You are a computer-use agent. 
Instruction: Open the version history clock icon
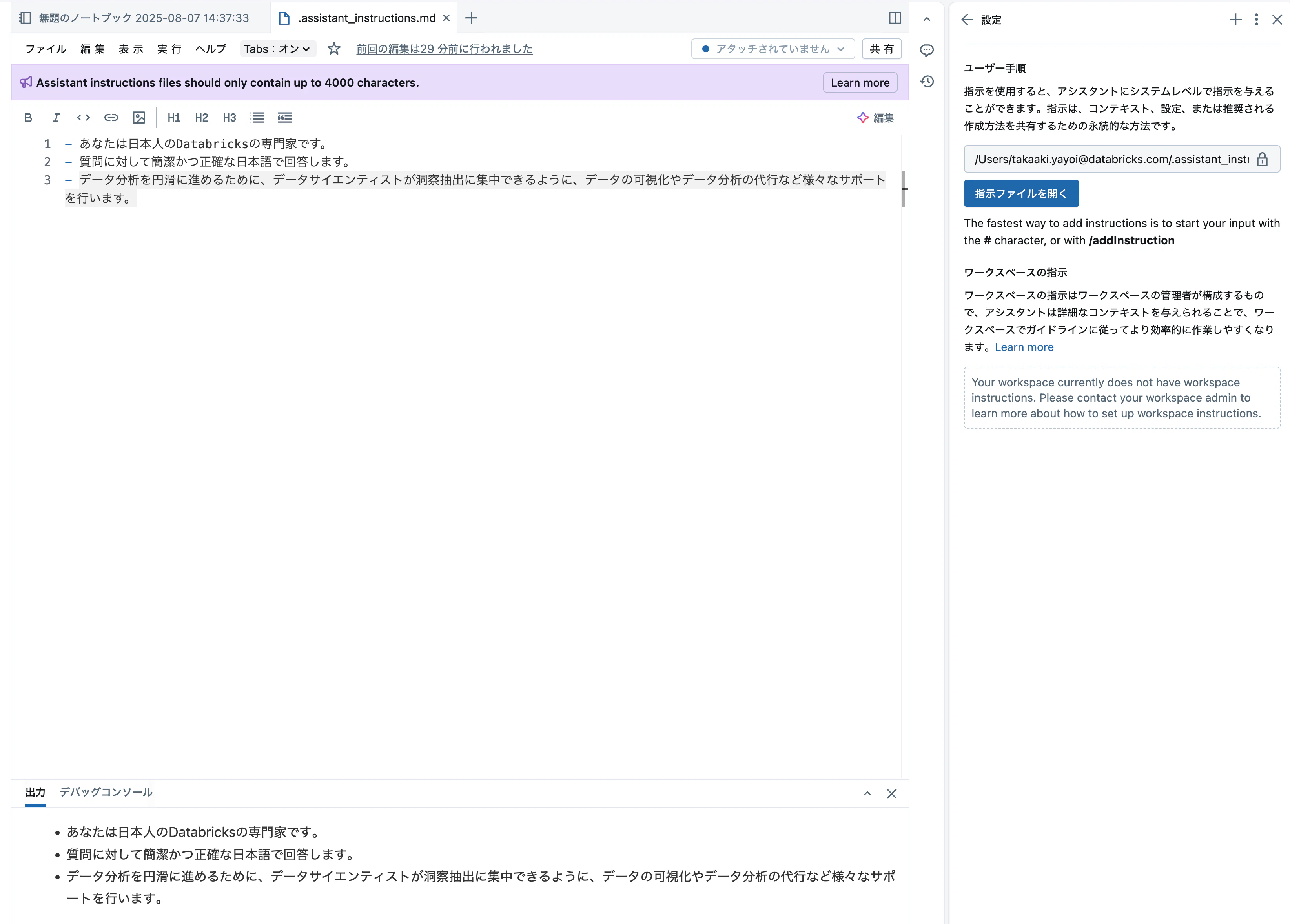pos(927,82)
